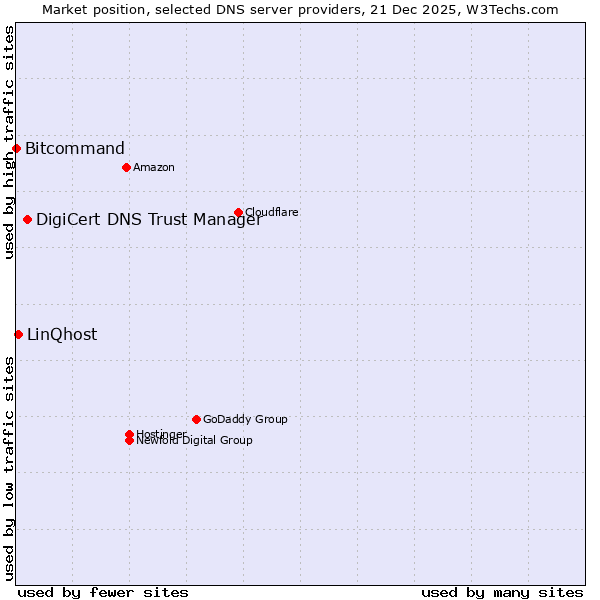Click the Newfold Digital Group data point
Viewport: 600px width, 600px height.
(130, 441)
